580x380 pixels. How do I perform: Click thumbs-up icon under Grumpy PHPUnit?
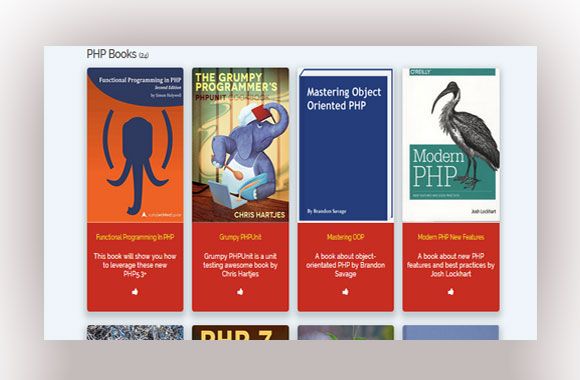click(240, 292)
